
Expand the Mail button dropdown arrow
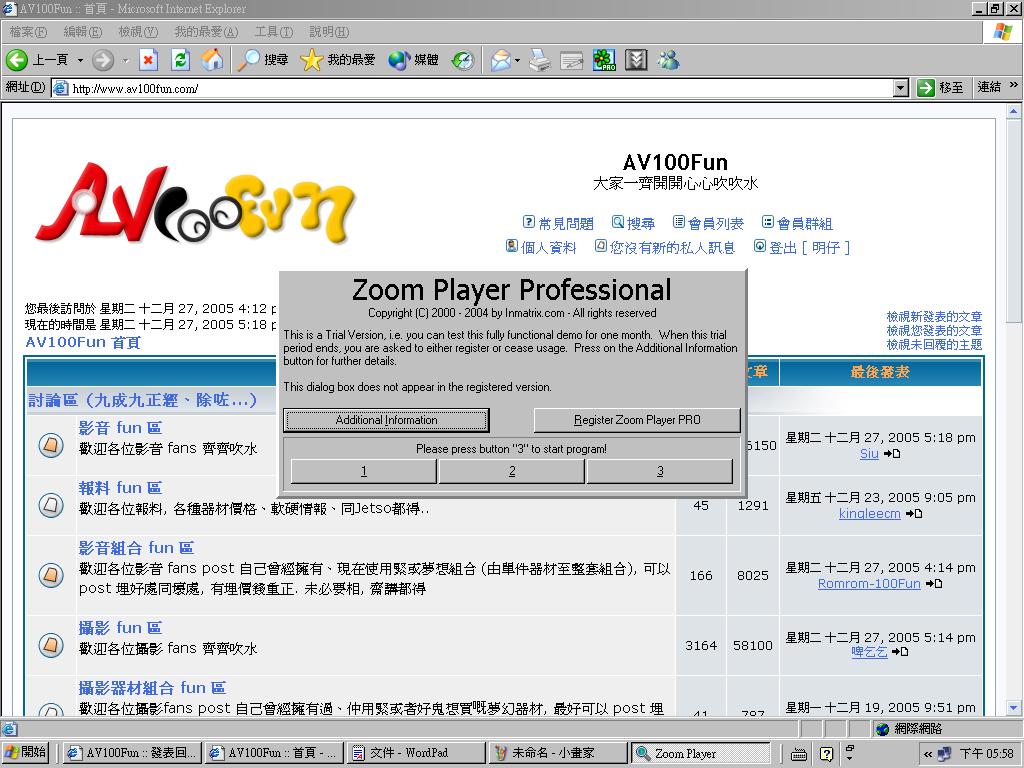click(518, 60)
